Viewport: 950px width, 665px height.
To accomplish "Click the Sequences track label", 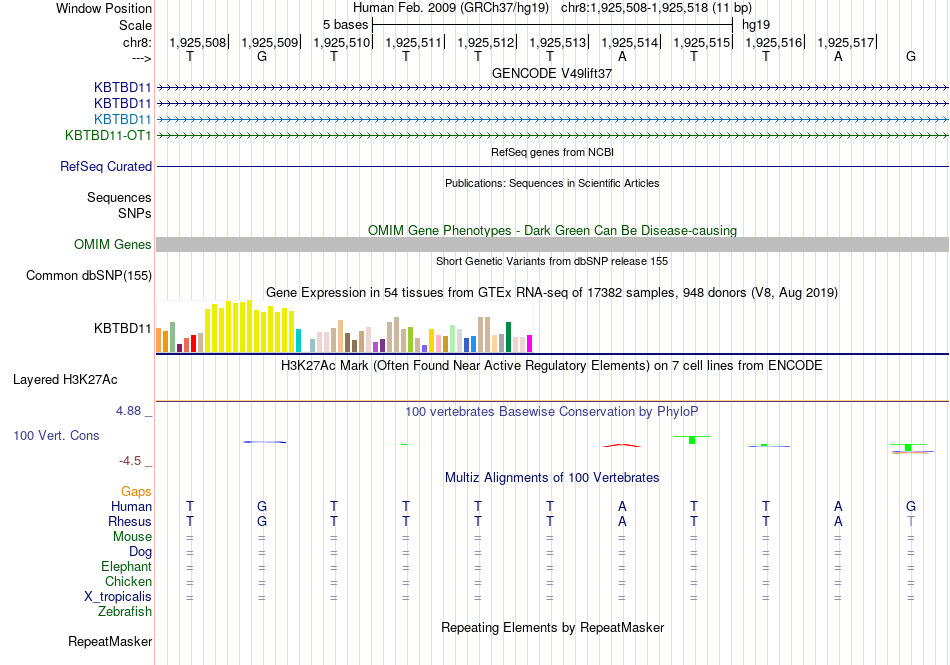I will click(119, 197).
